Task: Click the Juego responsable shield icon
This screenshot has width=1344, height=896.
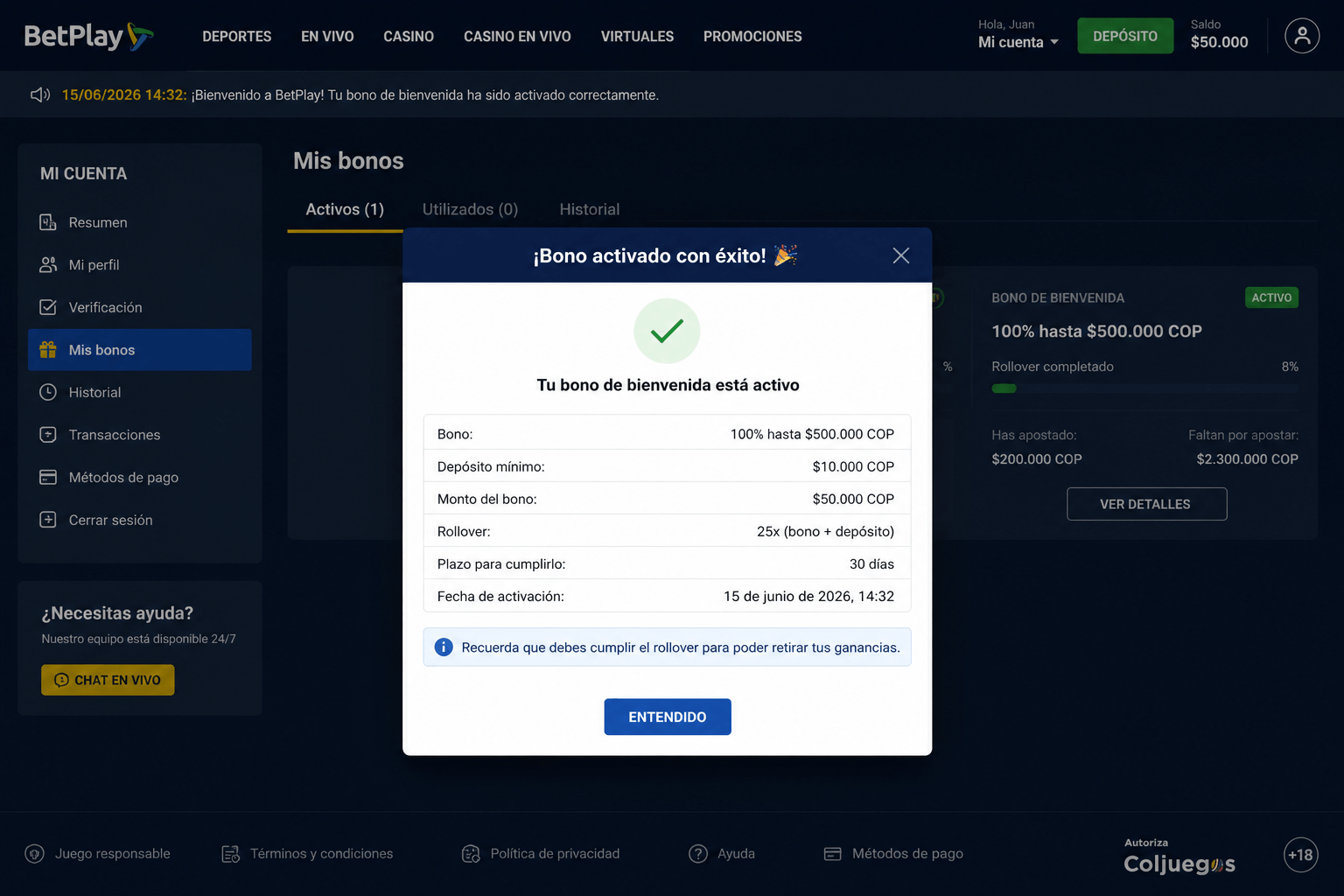Action: point(35,854)
